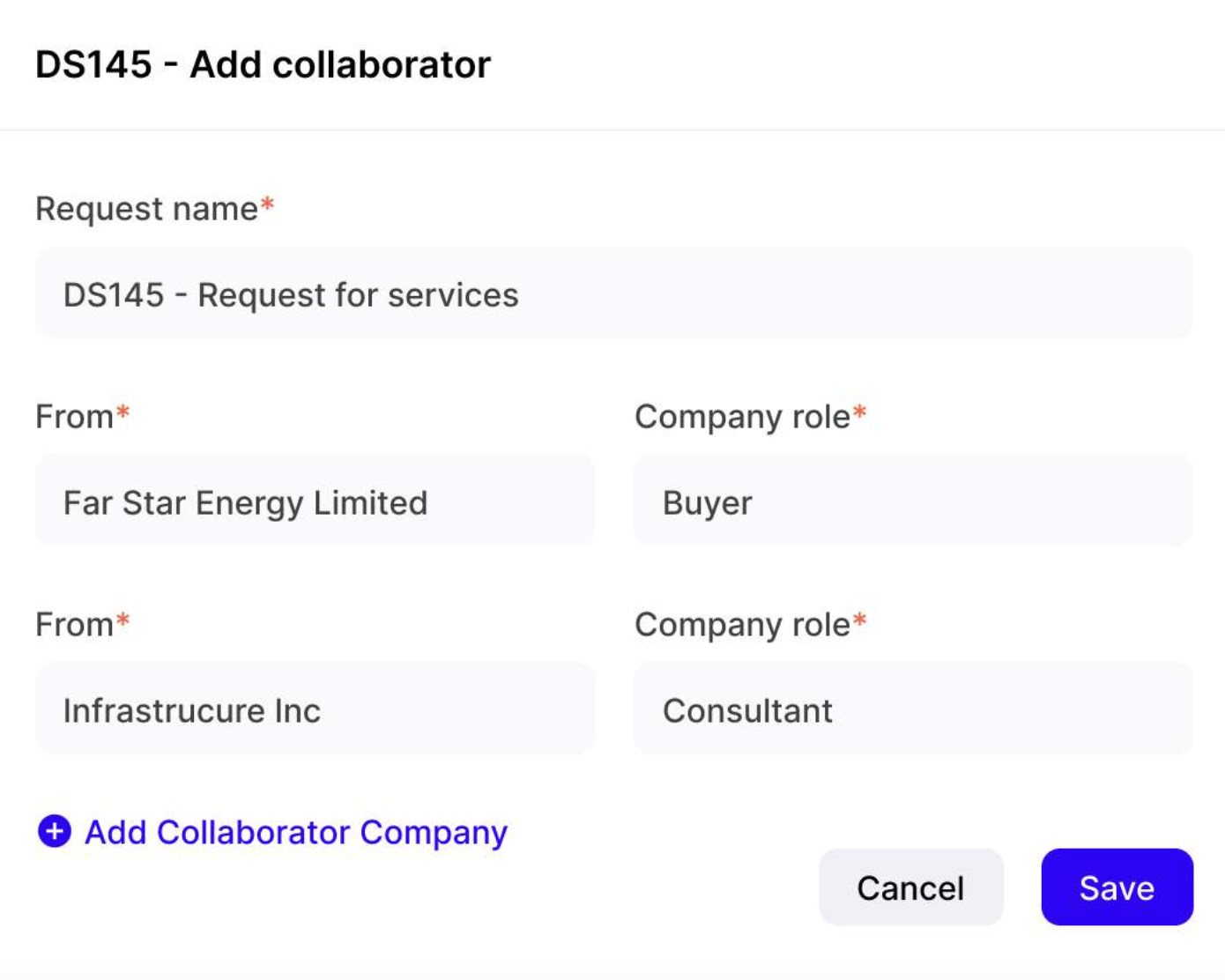1225x980 pixels.
Task: Open the Far Star Energy Limited company field
Action: coord(315,502)
